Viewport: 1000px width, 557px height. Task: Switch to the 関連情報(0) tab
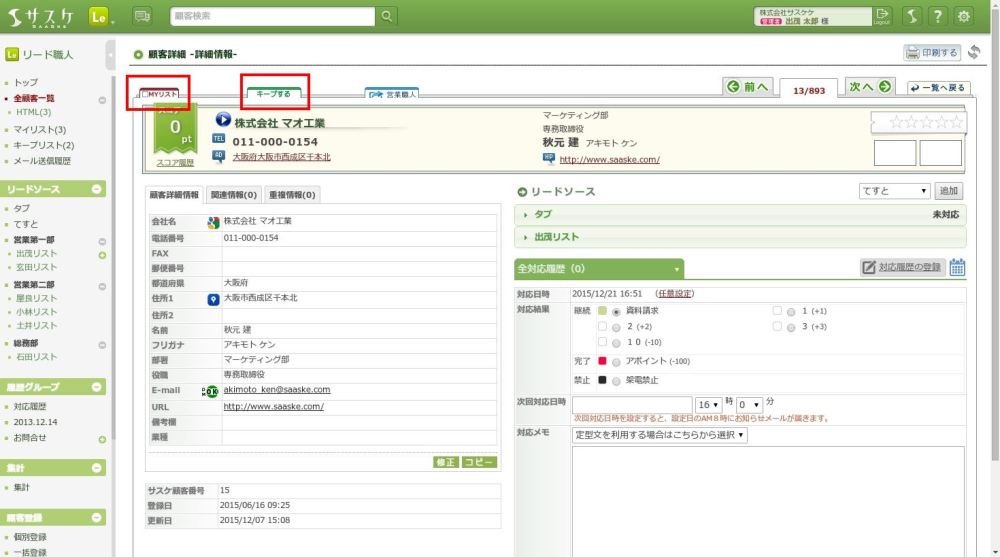pos(233,195)
